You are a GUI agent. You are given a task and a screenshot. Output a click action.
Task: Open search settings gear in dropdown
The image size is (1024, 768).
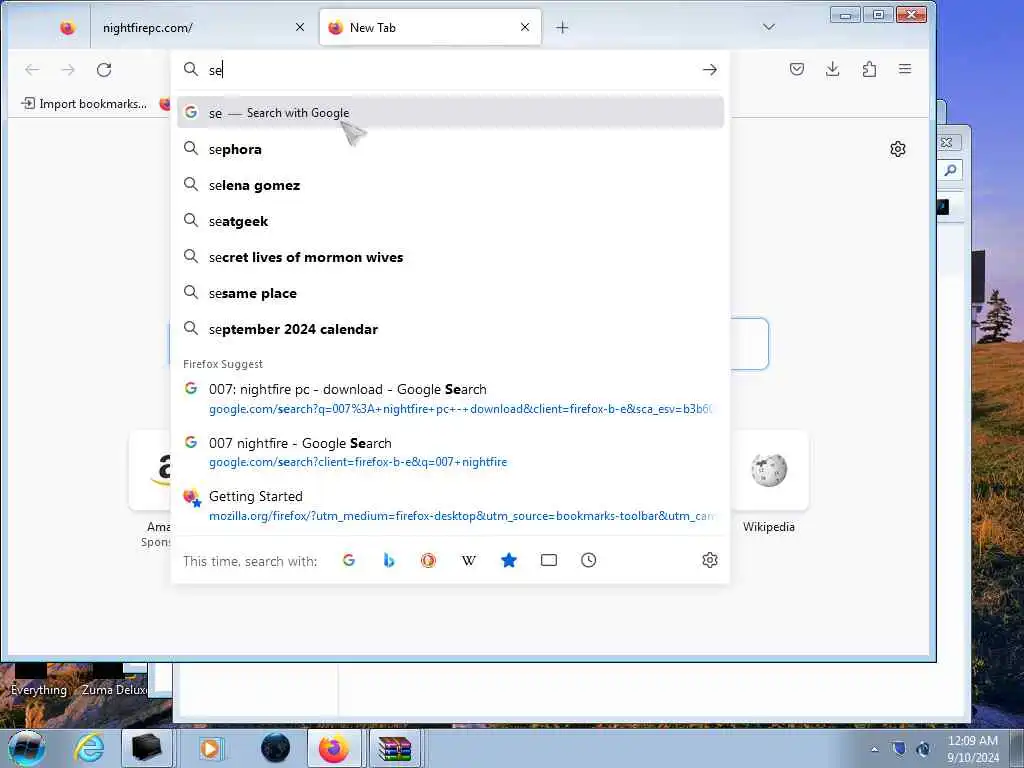coord(710,560)
